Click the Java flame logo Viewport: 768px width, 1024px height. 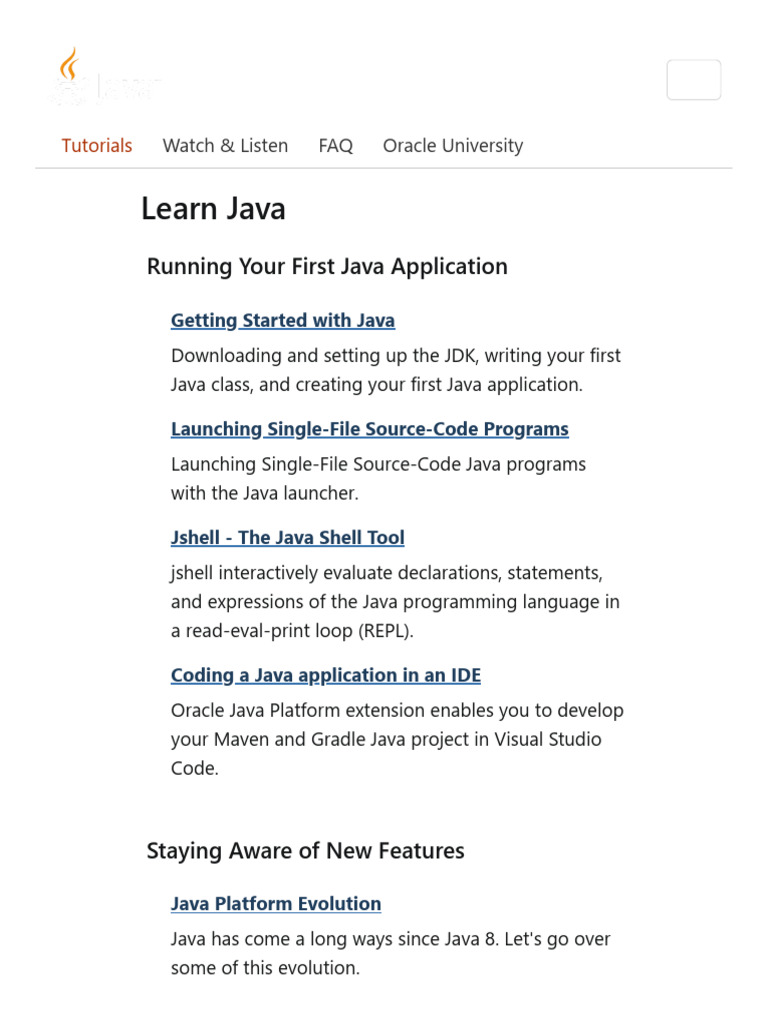[x=68, y=70]
